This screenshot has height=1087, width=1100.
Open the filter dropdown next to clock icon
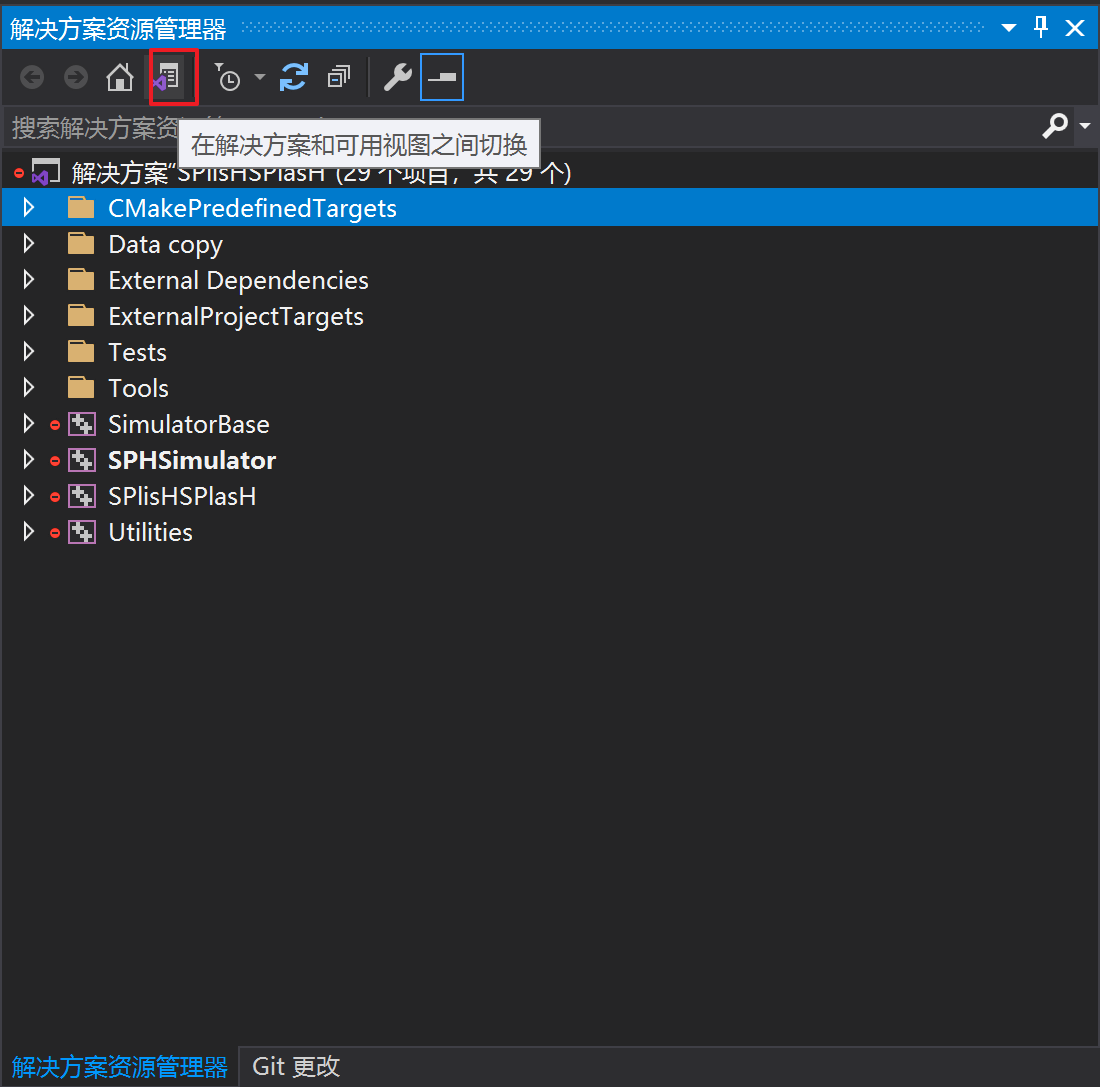click(259, 77)
